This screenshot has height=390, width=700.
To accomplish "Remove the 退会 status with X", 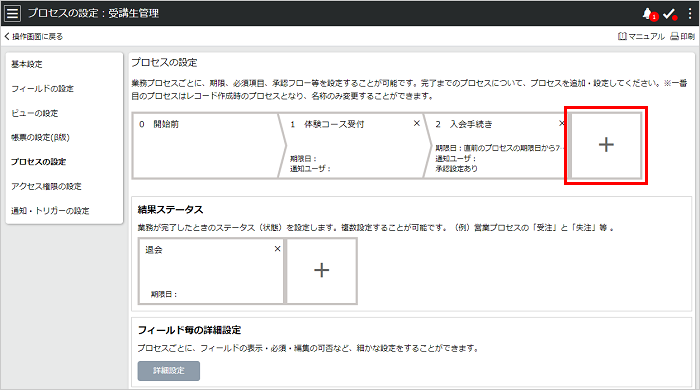I will pyautogui.click(x=277, y=249).
